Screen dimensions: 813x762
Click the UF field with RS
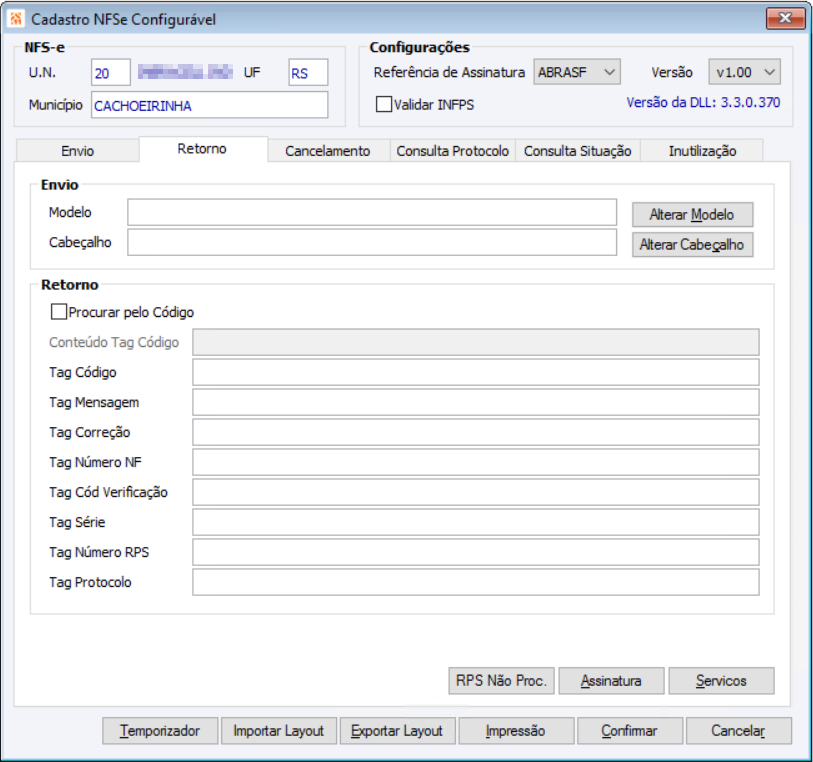tap(308, 73)
